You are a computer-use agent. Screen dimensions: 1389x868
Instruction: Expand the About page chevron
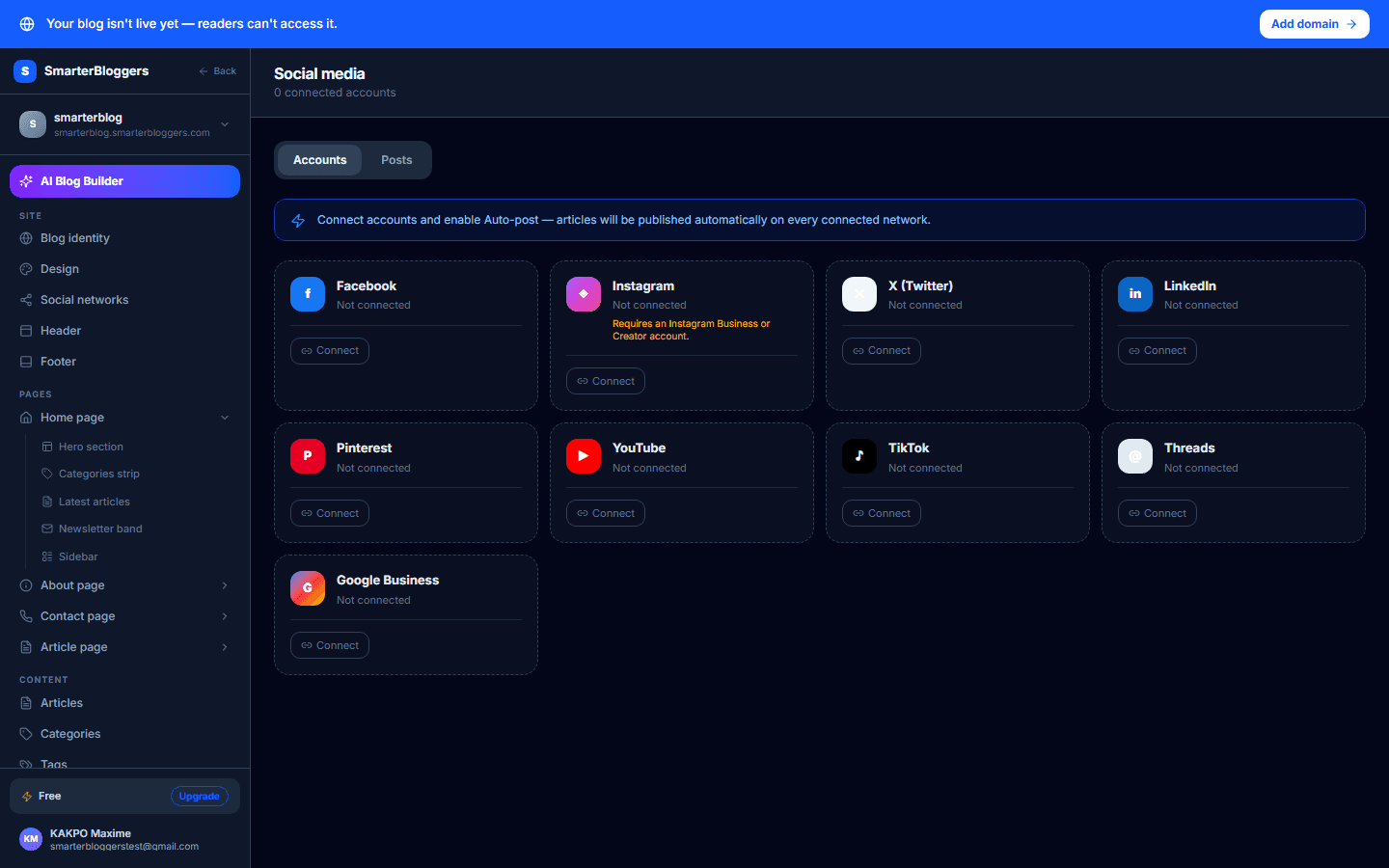[225, 585]
